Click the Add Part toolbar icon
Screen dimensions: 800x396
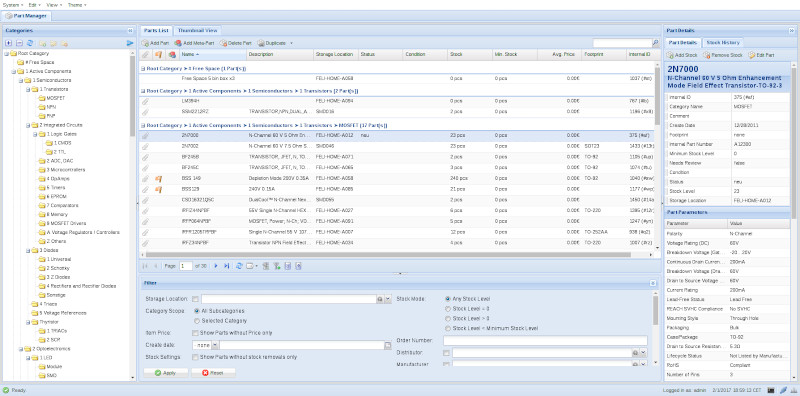click(145, 43)
